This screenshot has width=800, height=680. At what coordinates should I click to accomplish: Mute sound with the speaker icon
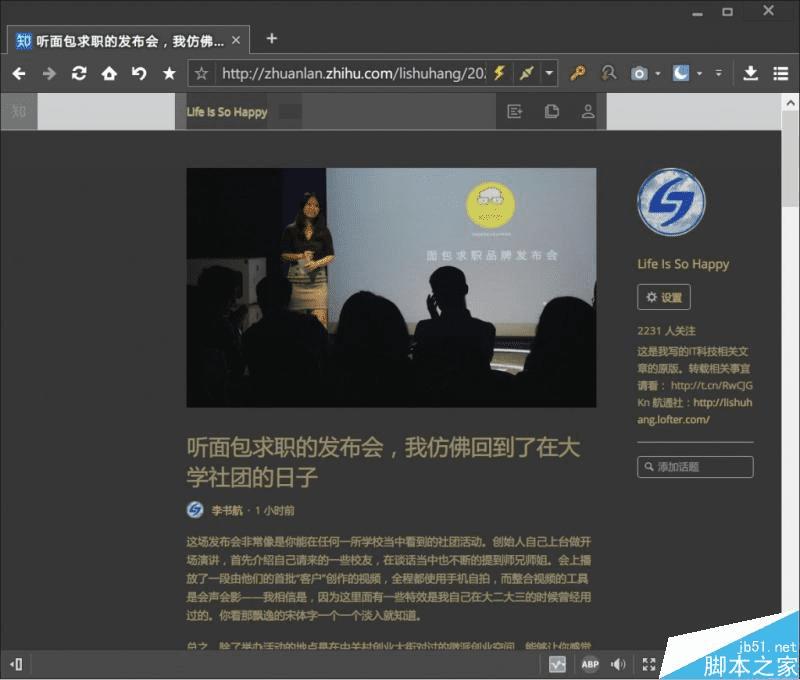click(618, 664)
